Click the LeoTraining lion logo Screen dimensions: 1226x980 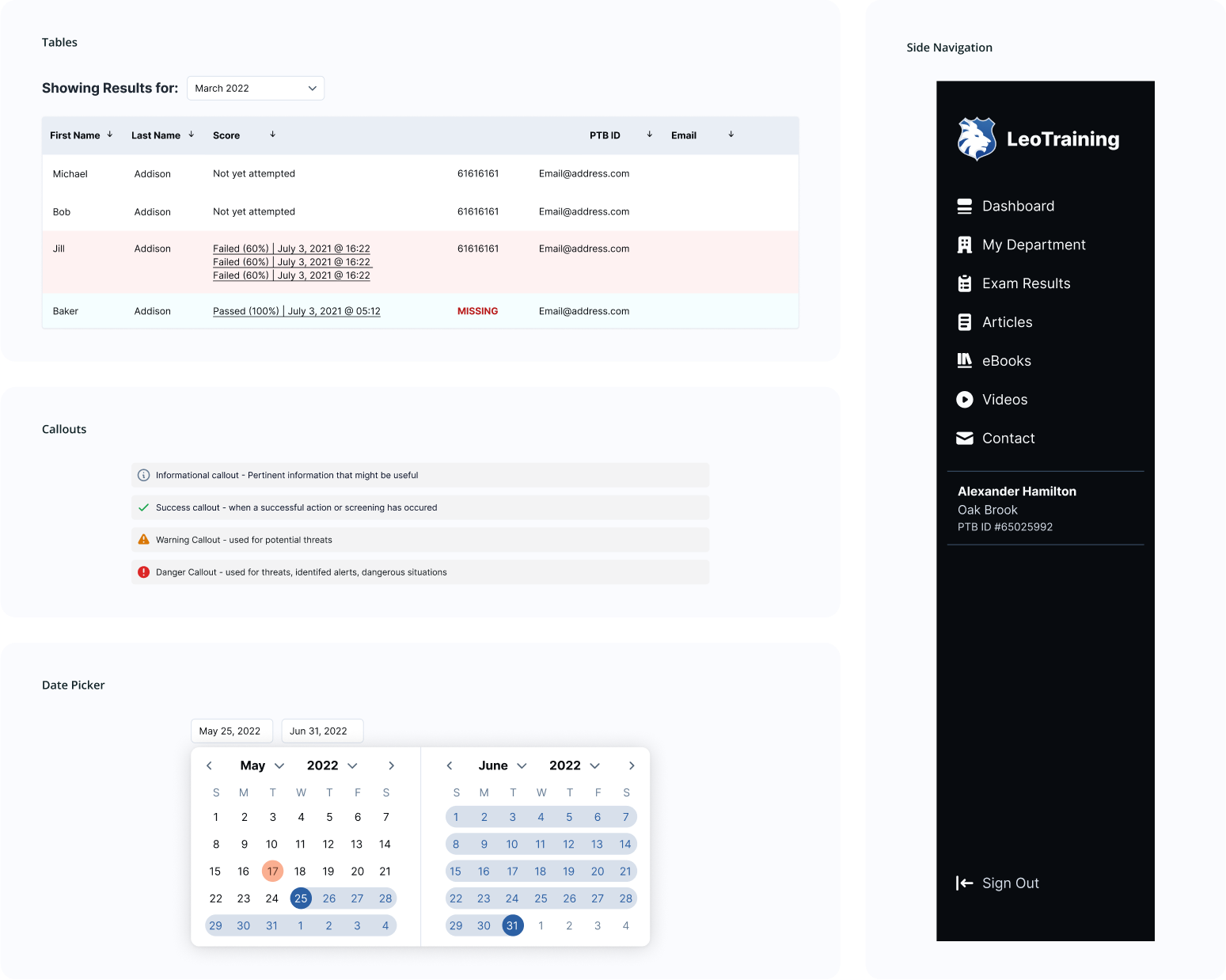[975, 139]
